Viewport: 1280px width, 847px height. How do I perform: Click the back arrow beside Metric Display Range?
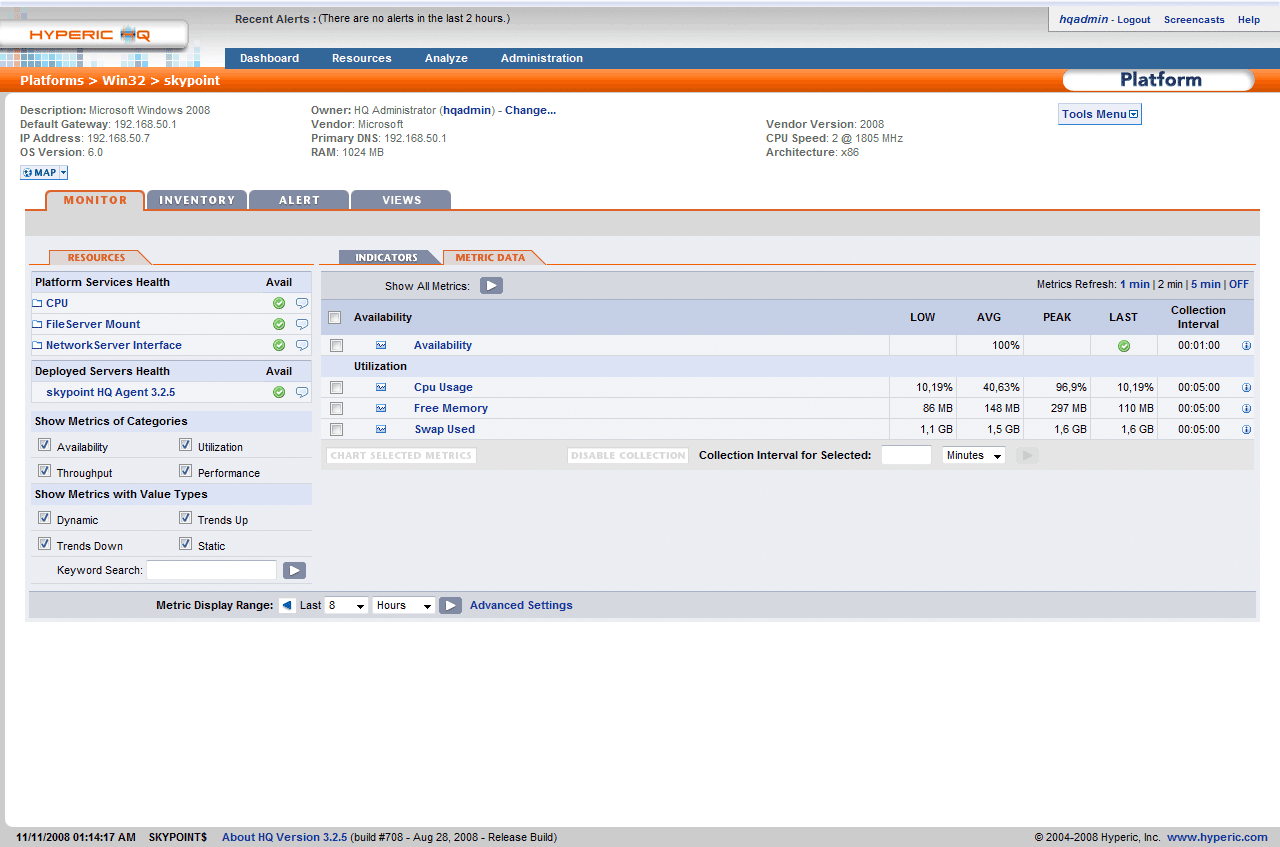pos(287,605)
